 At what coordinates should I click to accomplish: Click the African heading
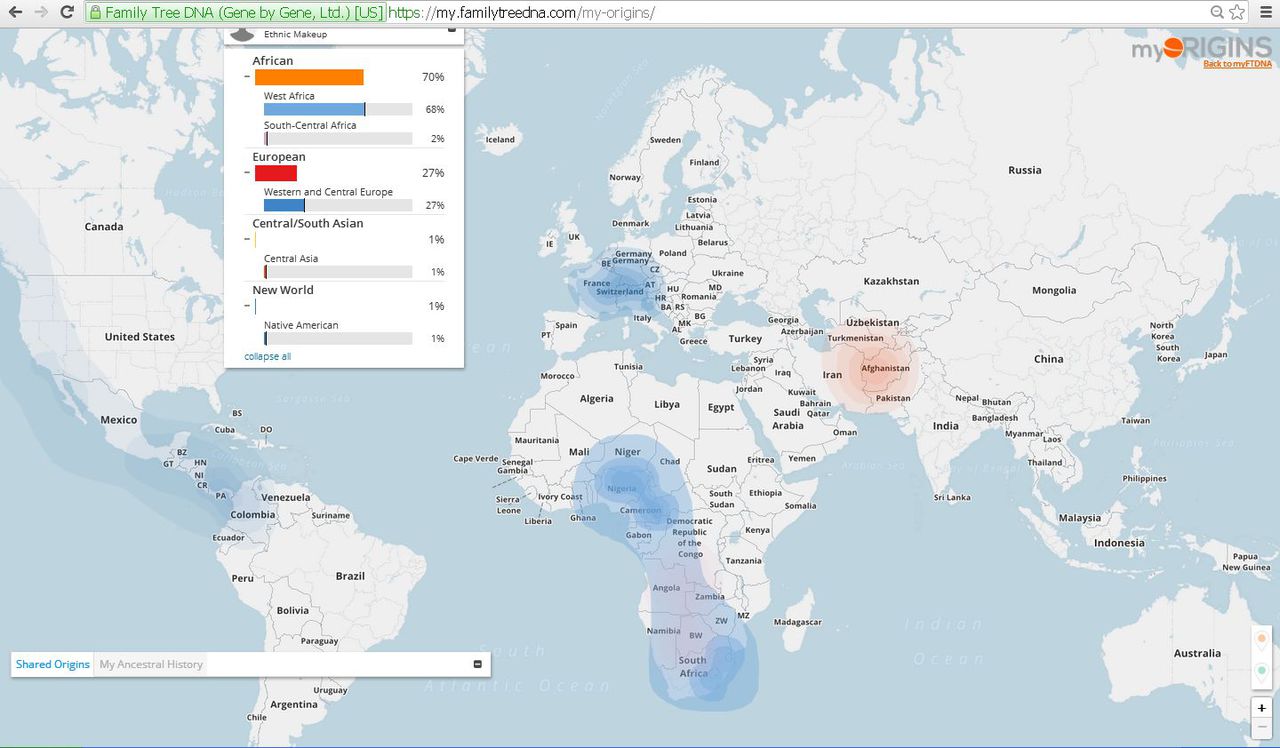(x=273, y=61)
